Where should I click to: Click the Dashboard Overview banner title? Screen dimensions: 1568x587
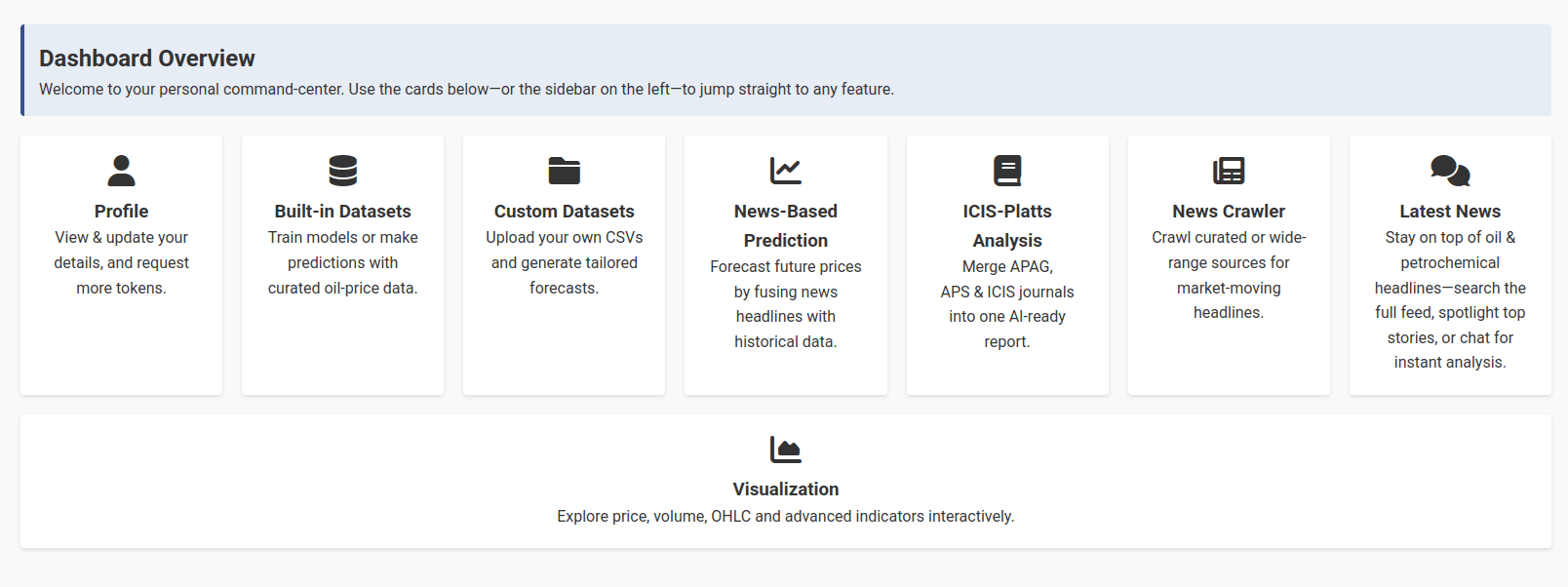pyautogui.click(x=147, y=59)
